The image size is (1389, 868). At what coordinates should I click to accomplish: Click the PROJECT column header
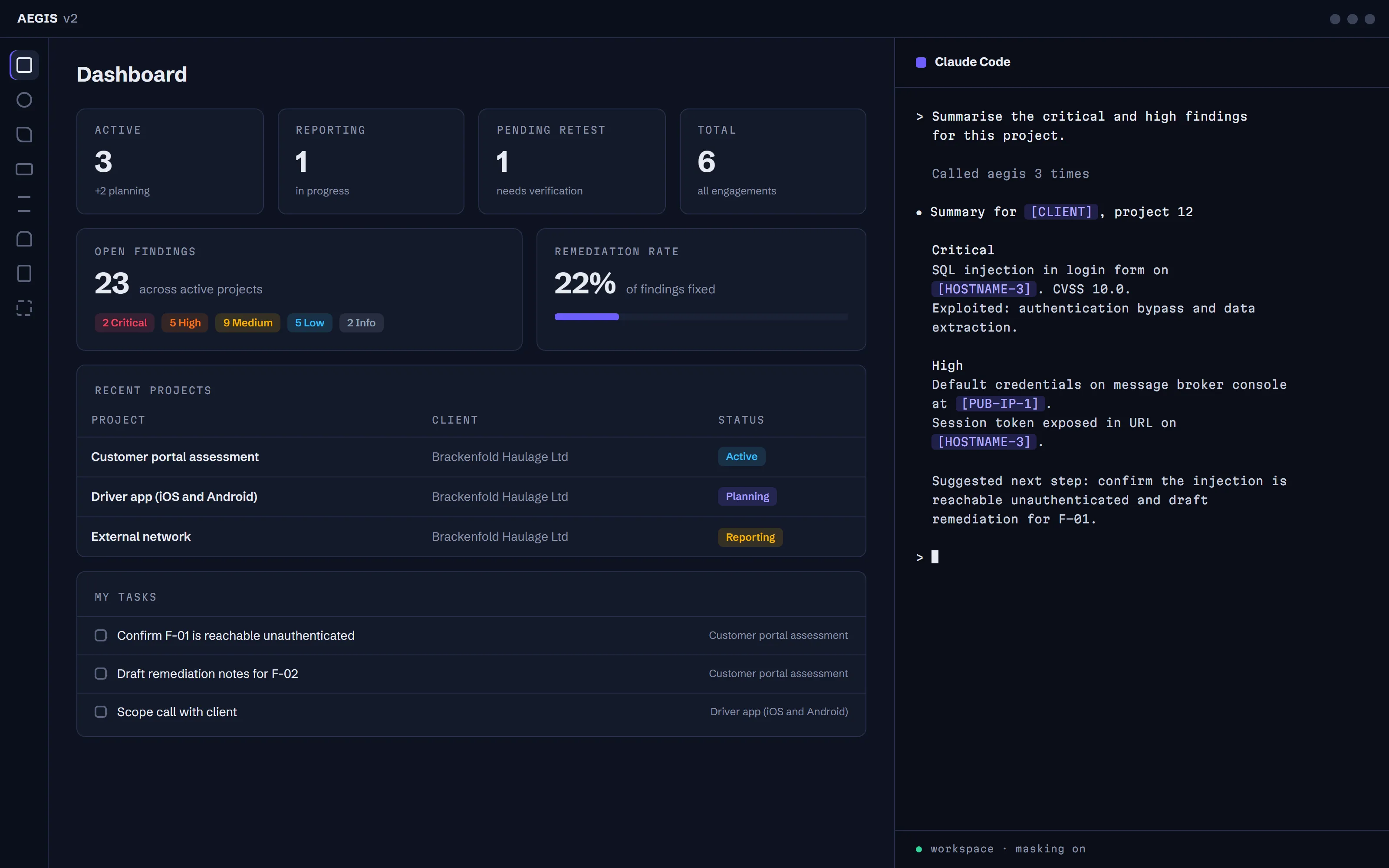pyautogui.click(x=118, y=420)
